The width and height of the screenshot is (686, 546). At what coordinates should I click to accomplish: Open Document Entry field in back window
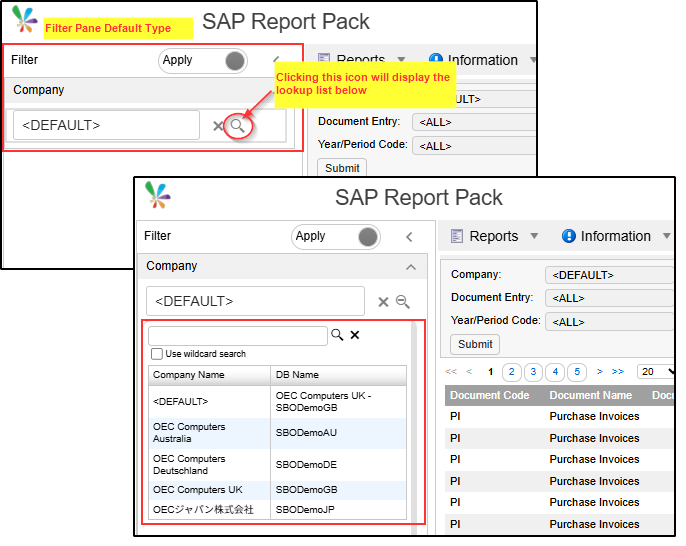(x=474, y=122)
